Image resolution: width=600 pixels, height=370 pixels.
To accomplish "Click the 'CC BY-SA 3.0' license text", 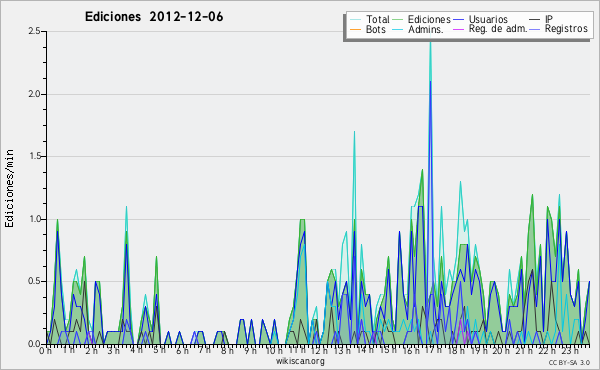I will click(569, 362).
